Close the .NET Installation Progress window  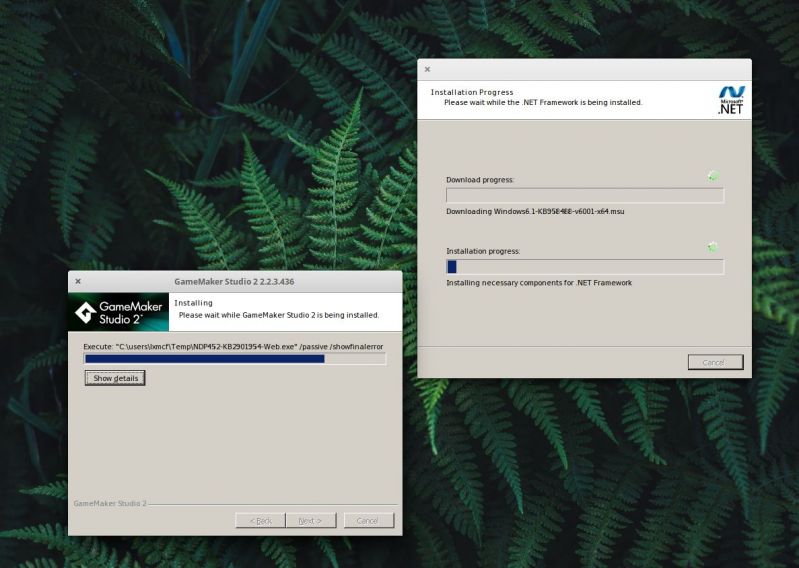click(428, 69)
